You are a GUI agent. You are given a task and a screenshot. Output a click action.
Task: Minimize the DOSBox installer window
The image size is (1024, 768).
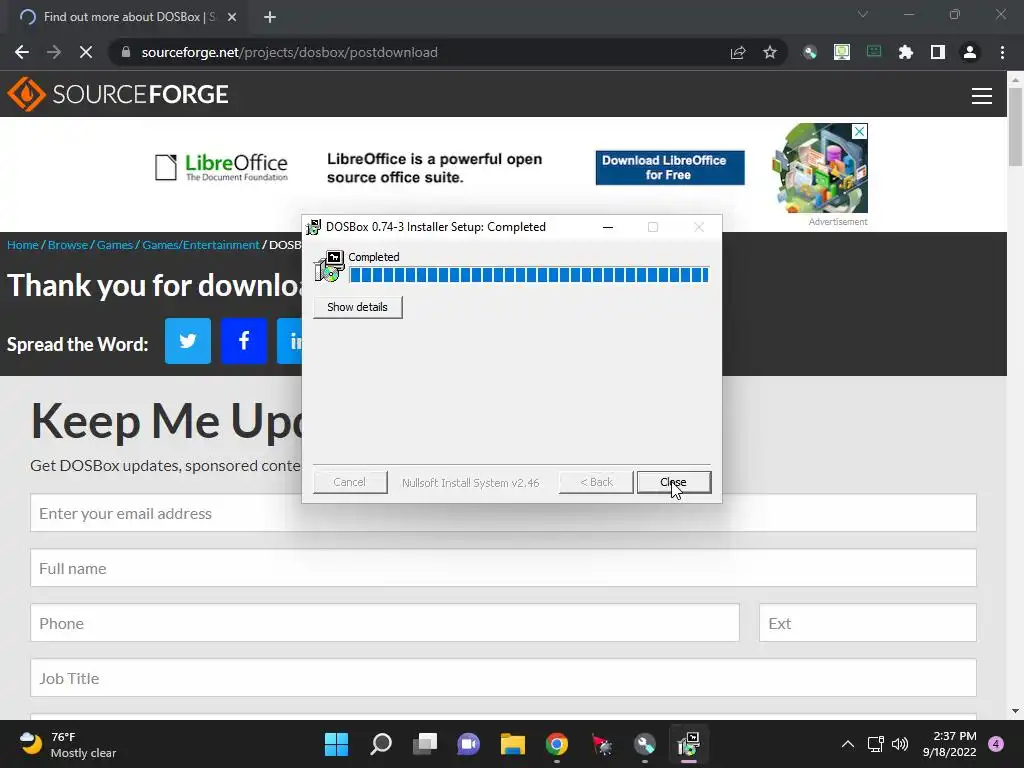pyautogui.click(x=608, y=227)
